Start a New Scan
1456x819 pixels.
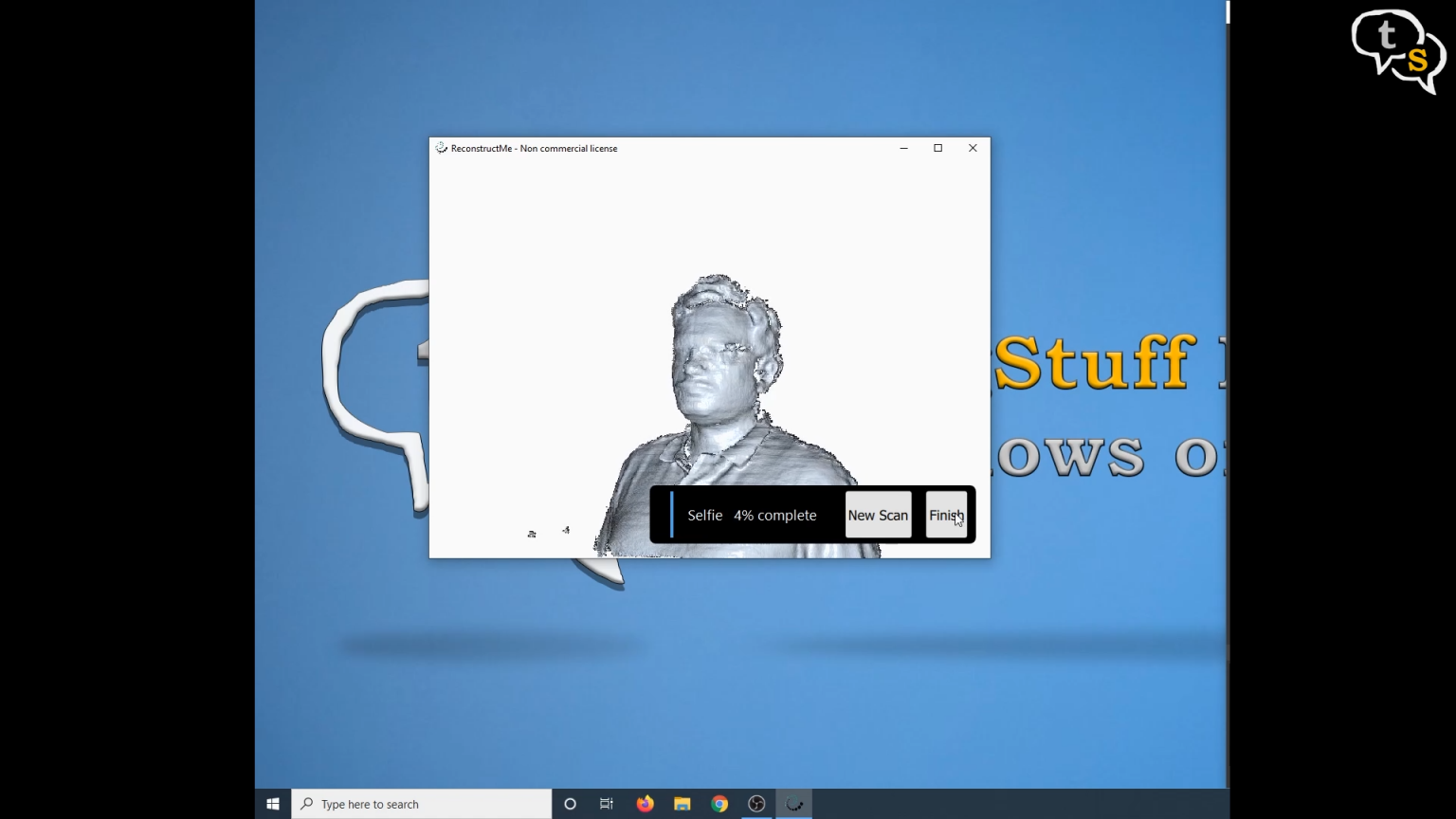[878, 515]
